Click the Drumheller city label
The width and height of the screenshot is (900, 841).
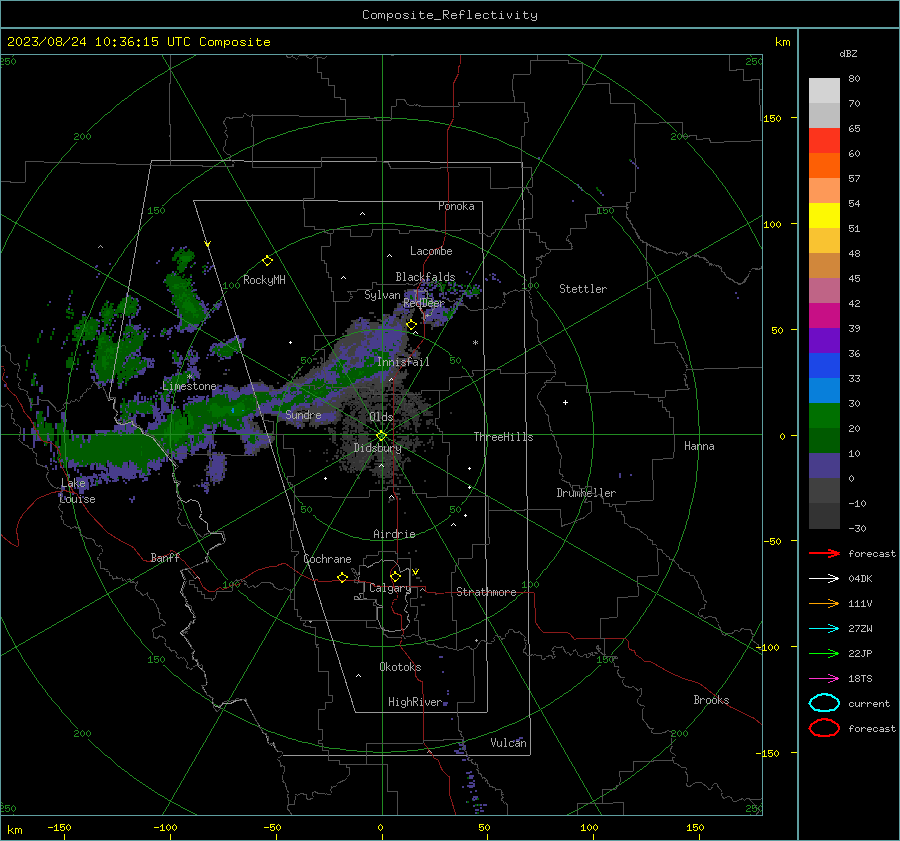(586, 493)
